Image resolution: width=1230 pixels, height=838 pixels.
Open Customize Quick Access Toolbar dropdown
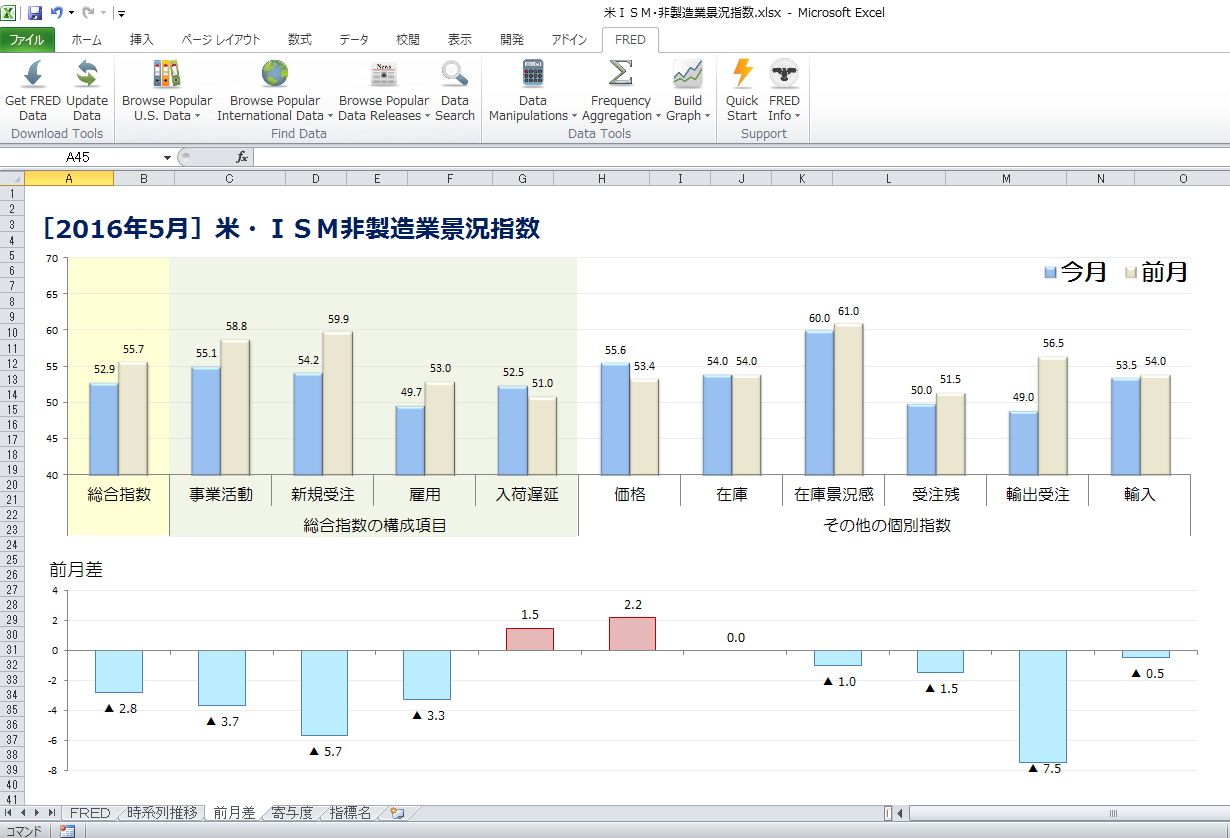pyautogui.click(x=121, y=13)
